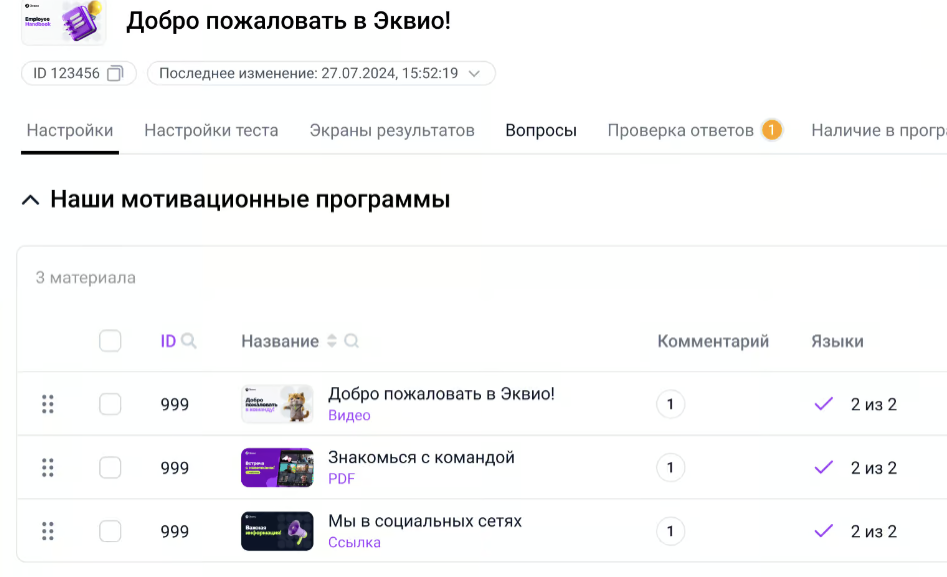This screenshot has width=947, height=577.
Task: Open search in the ID column
Action: pyautogui.click(x=189, y=341)
